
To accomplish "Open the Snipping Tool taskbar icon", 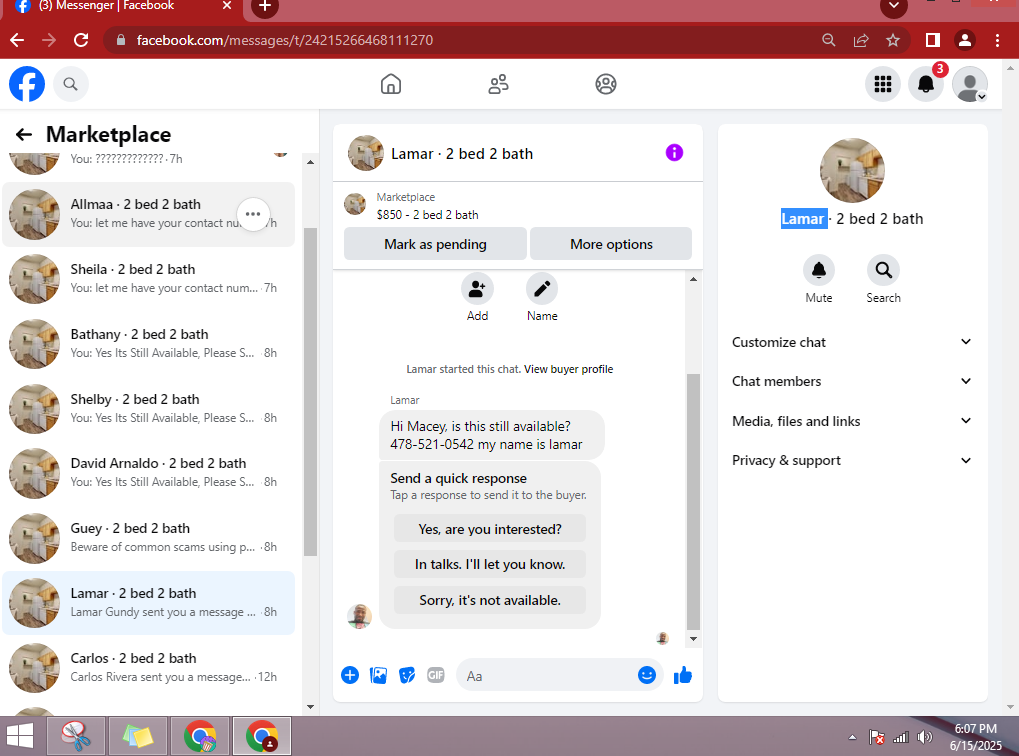I will click(76, 736).
